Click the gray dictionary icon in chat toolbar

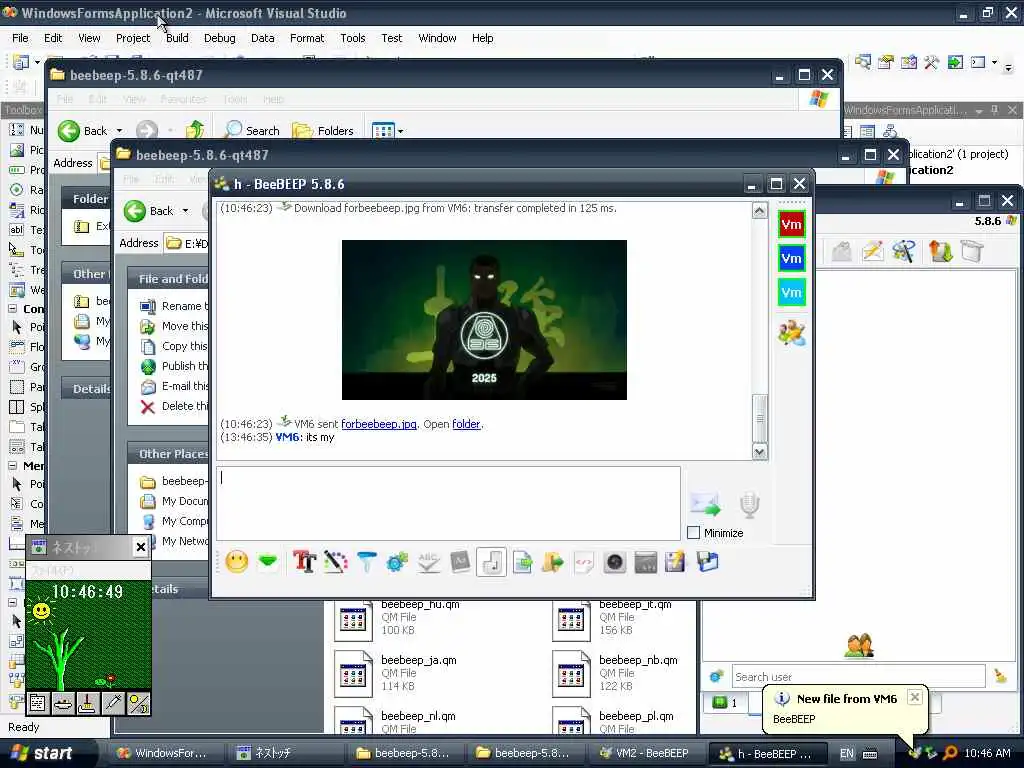tap(460, 562)
